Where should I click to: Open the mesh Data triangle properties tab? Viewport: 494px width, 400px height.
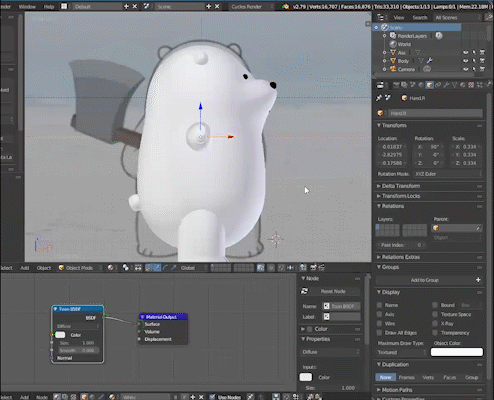pos(454,85)
